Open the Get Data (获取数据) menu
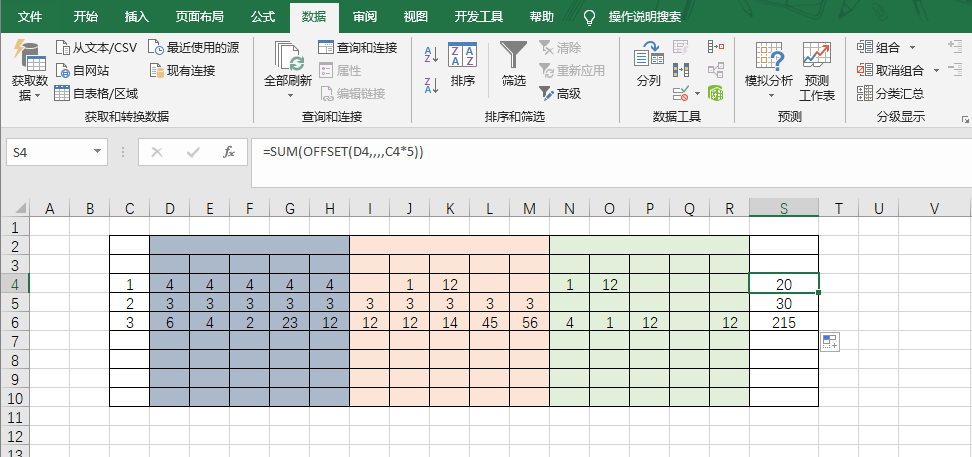 tap(29, 70)
